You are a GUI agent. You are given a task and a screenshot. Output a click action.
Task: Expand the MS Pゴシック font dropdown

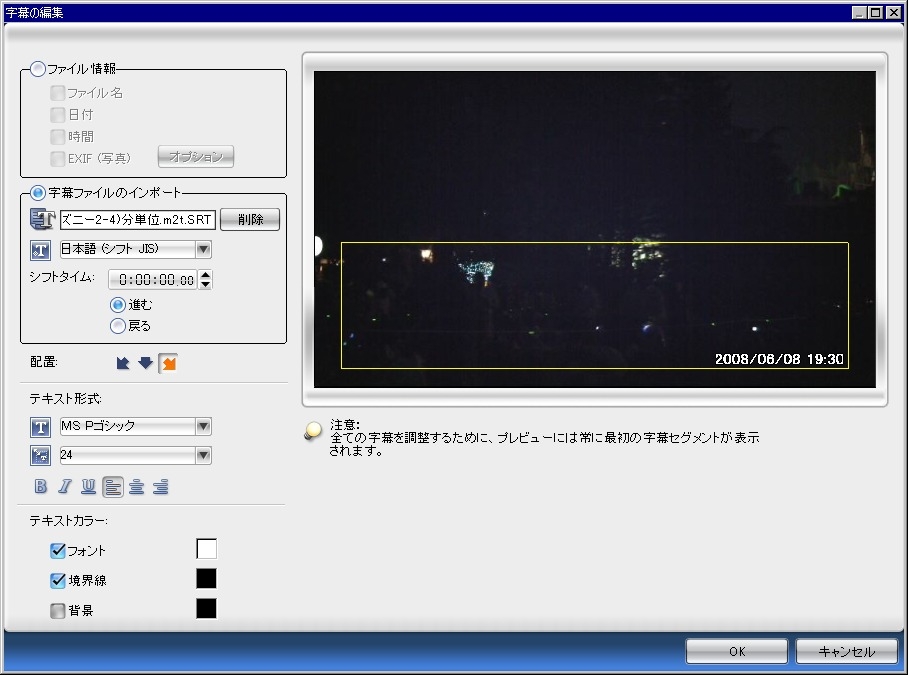(x=203, y=427)
